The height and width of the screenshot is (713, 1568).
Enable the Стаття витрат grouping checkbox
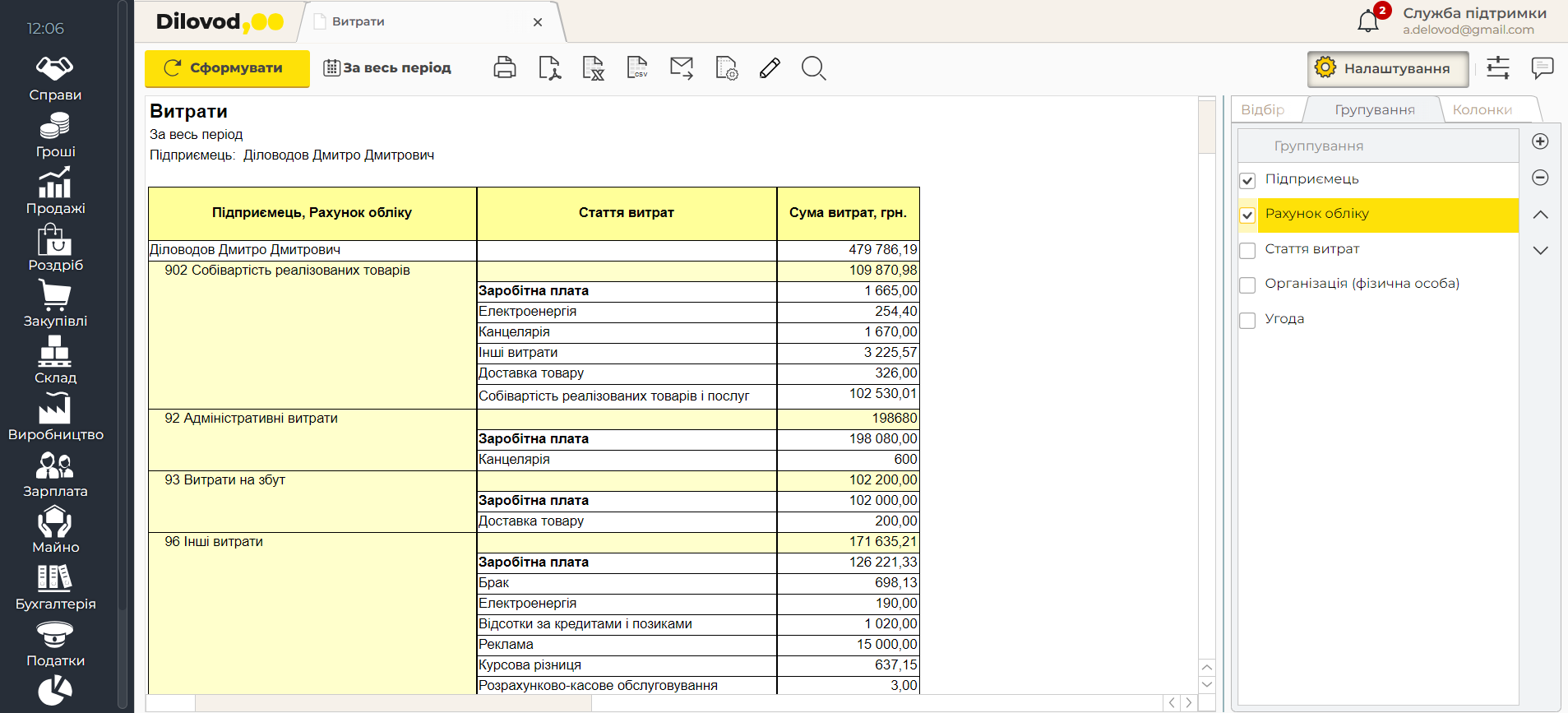coord(1247,250)
